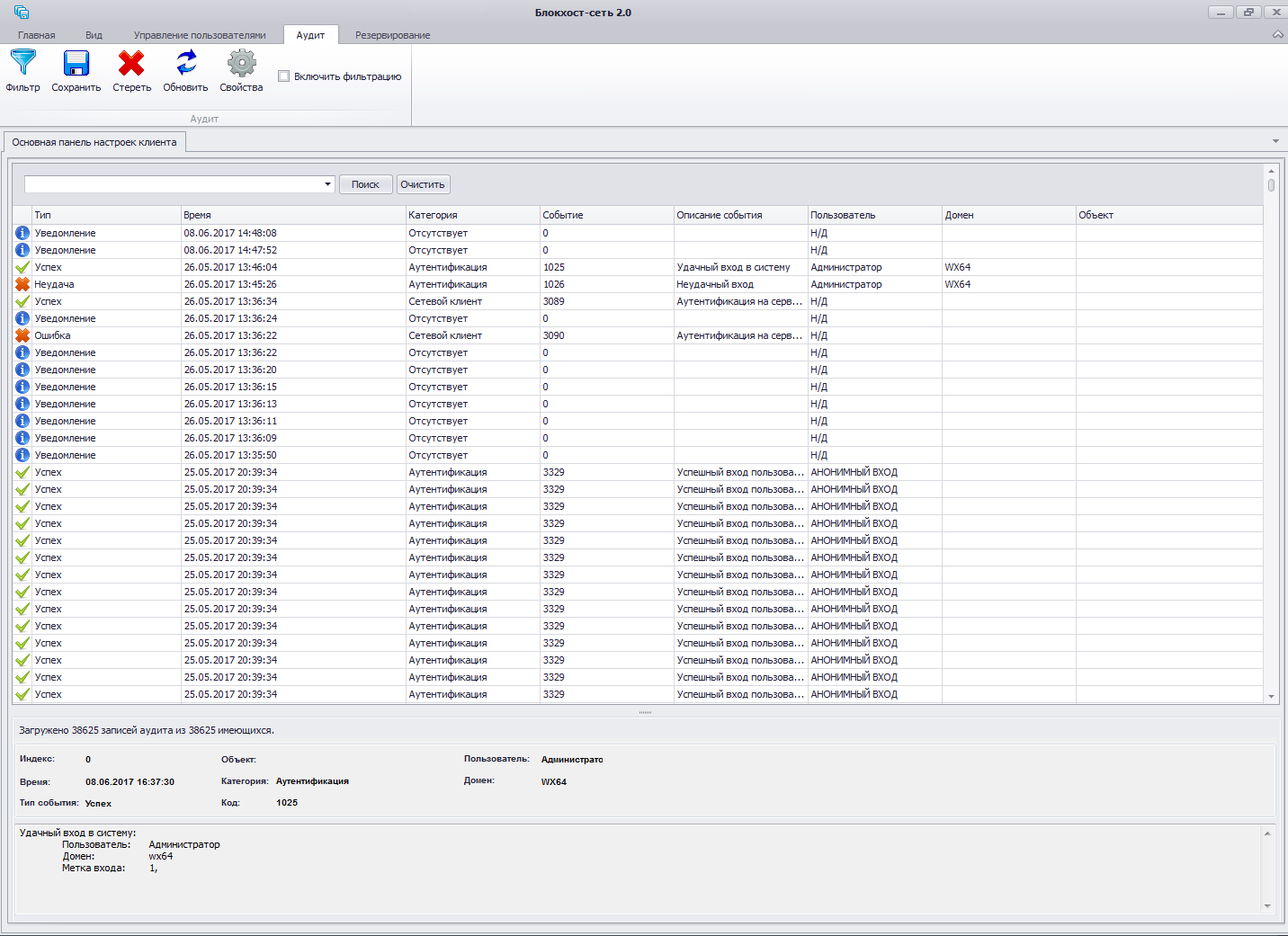Click the orange cross icon of Неудача row
Image resolution: width=1288 pixels, height=936 pixels.
[22, 284]
